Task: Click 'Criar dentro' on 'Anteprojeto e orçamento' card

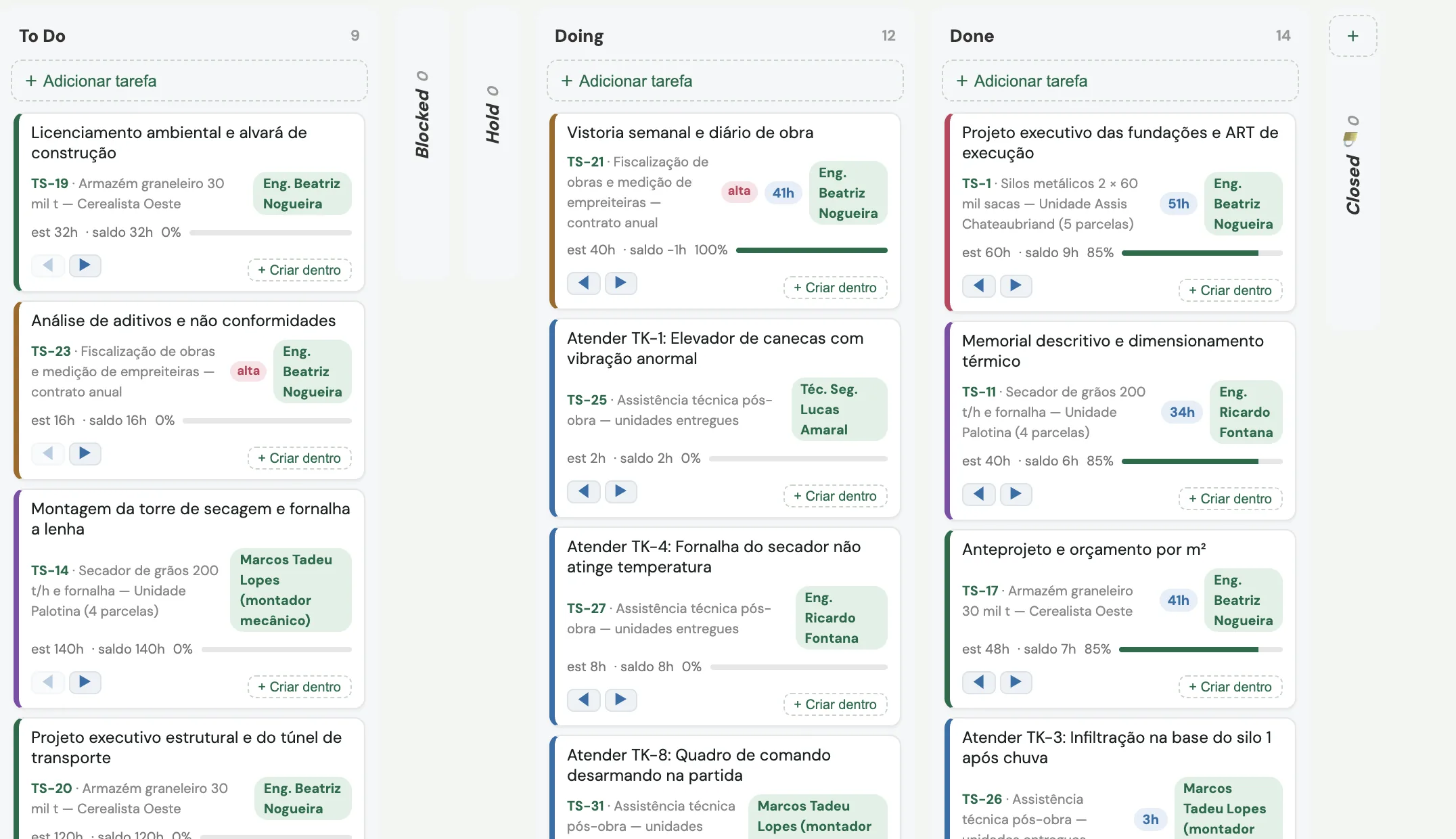Action: (x=1231, y=687)
